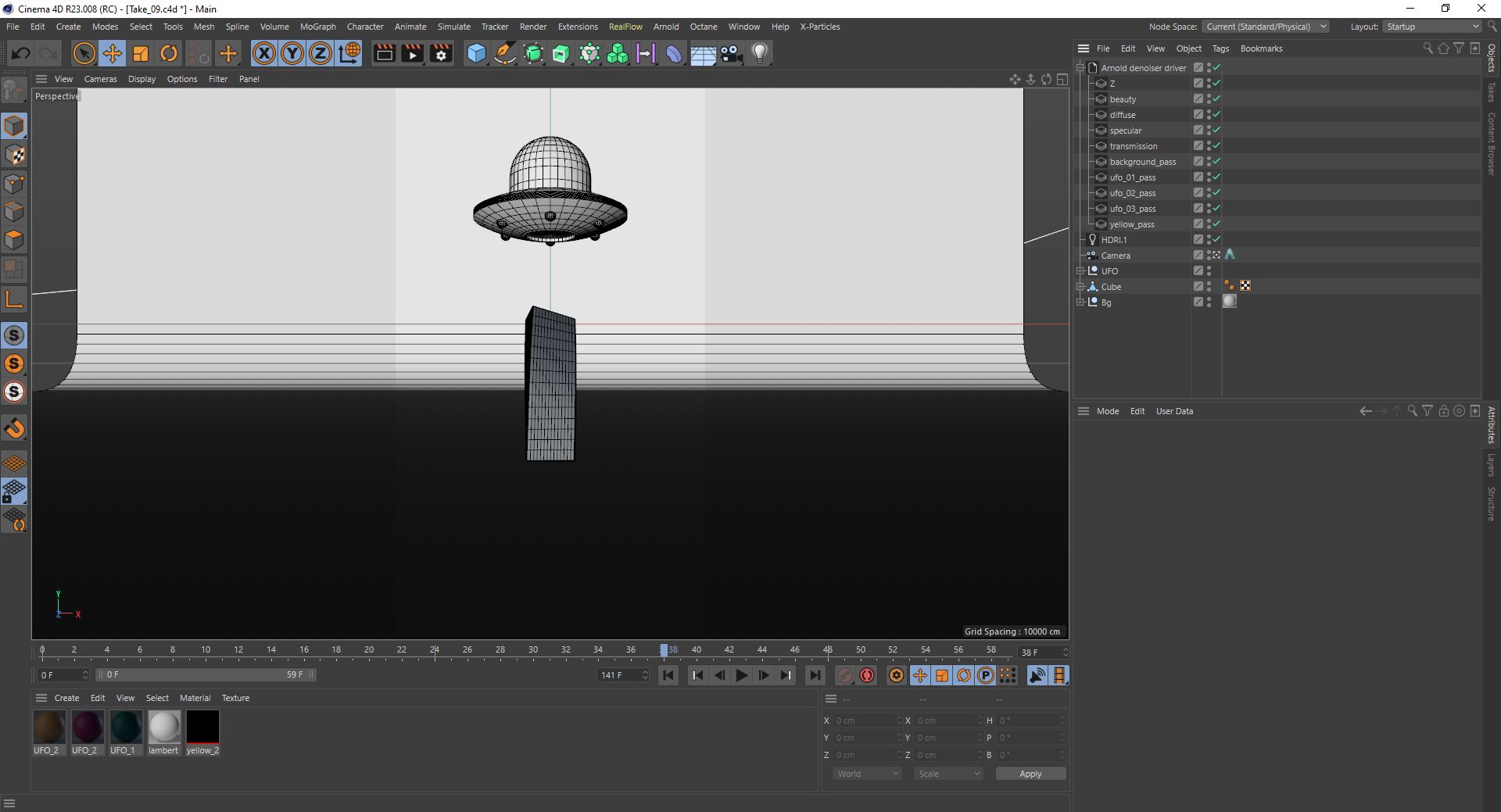The width and height of the screenshot is (1501, 812).
Task: Open the World coordinate system dropdown
Action: [x=867, y=774]
